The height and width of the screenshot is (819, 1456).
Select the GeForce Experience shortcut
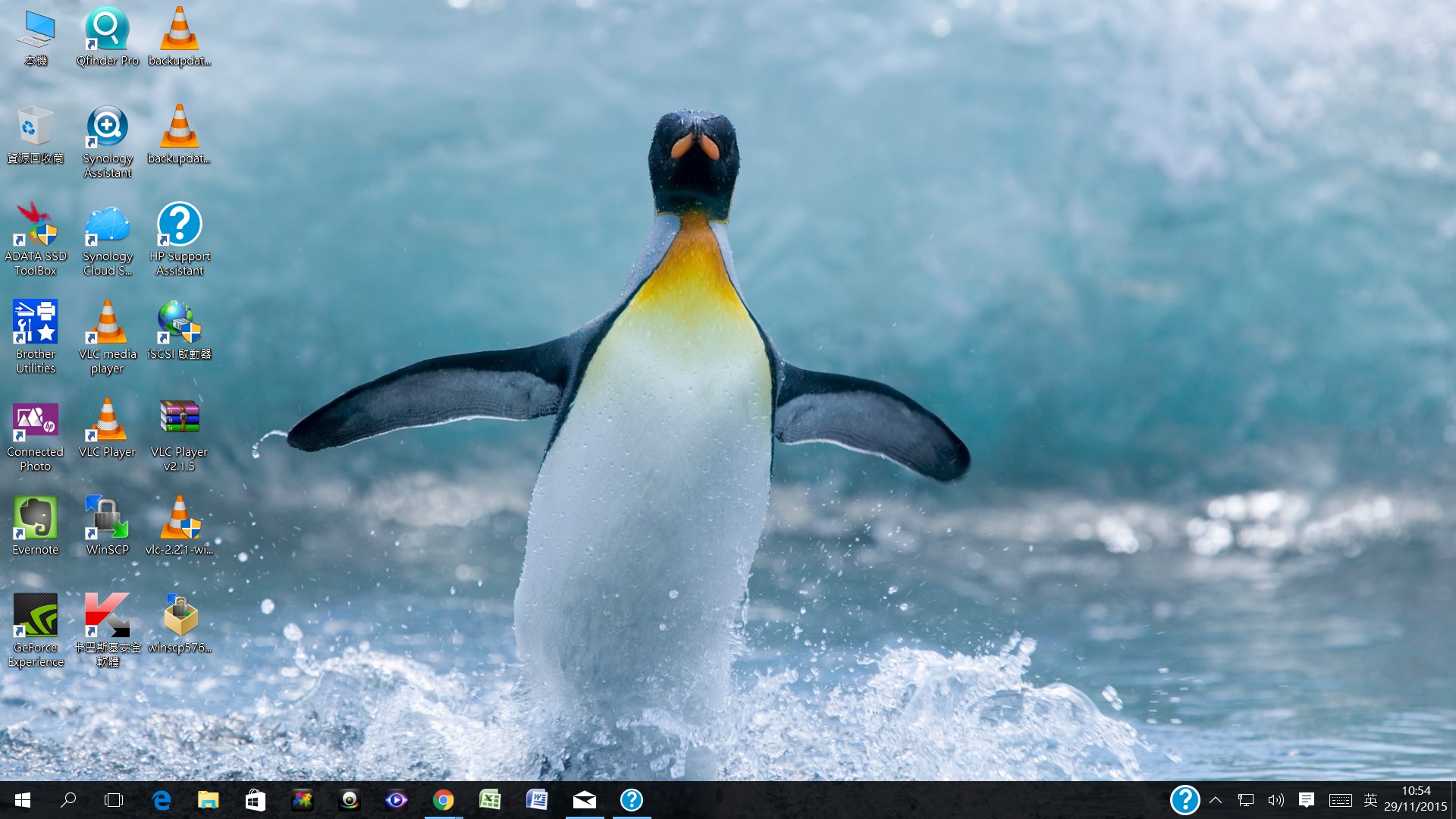(36, 631)
